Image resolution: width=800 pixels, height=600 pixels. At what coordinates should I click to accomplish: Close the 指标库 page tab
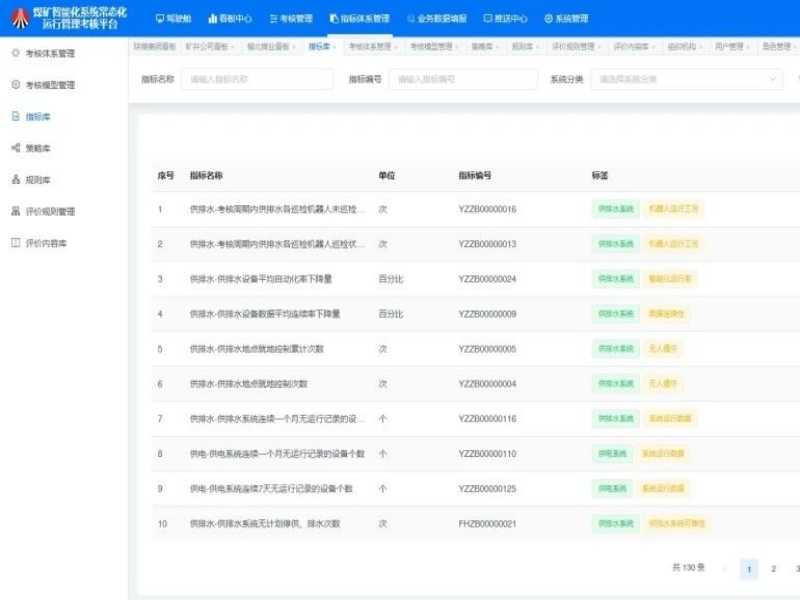pyautogui.click(x=334, y=46)
